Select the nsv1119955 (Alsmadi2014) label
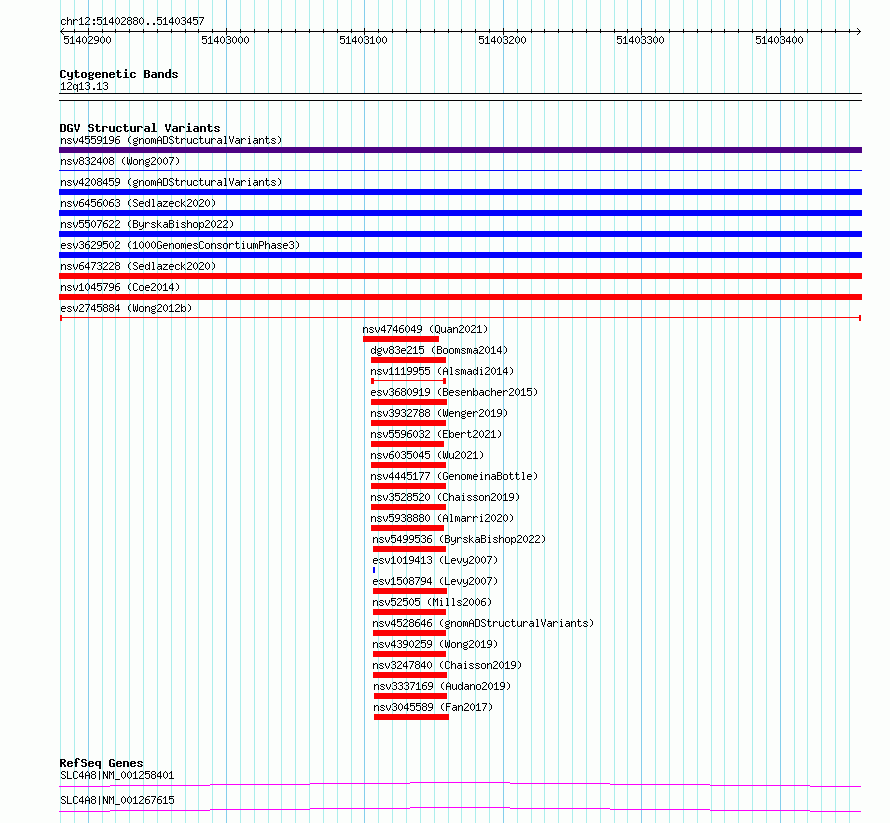Screen dimensions: 890x823 click(442, 371)
